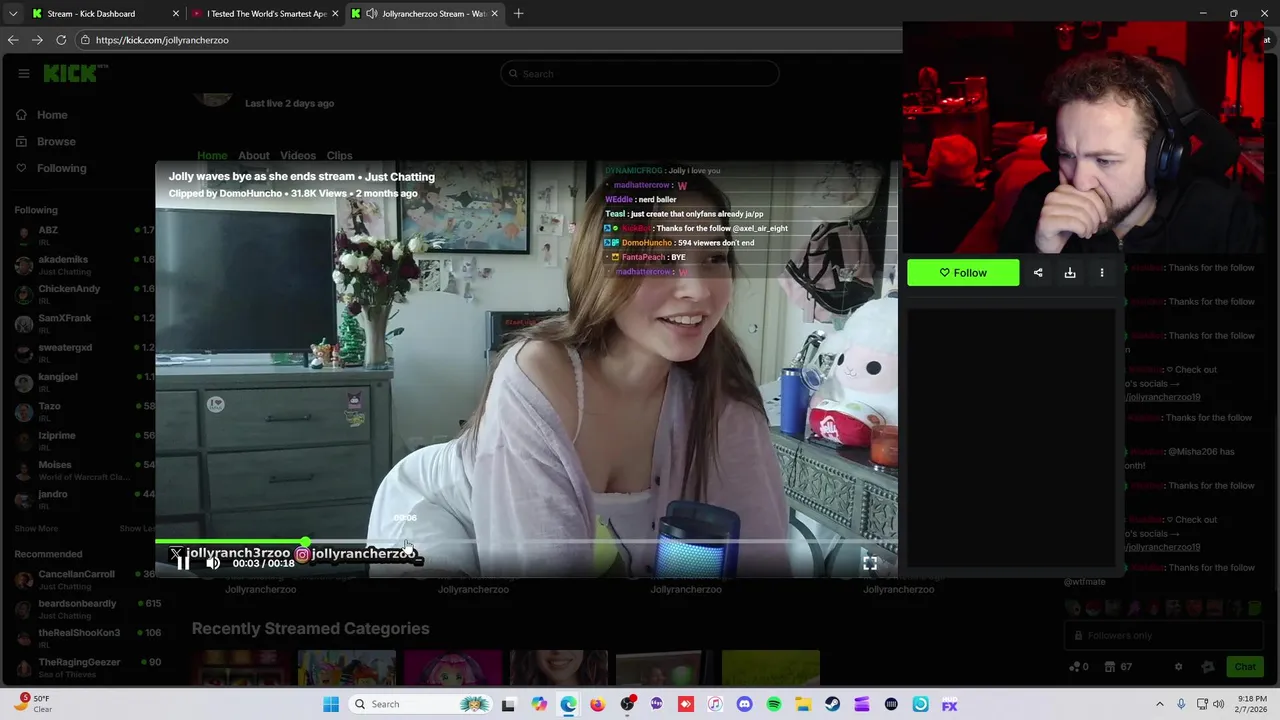Focus the Kick search field

click(640, 73)
